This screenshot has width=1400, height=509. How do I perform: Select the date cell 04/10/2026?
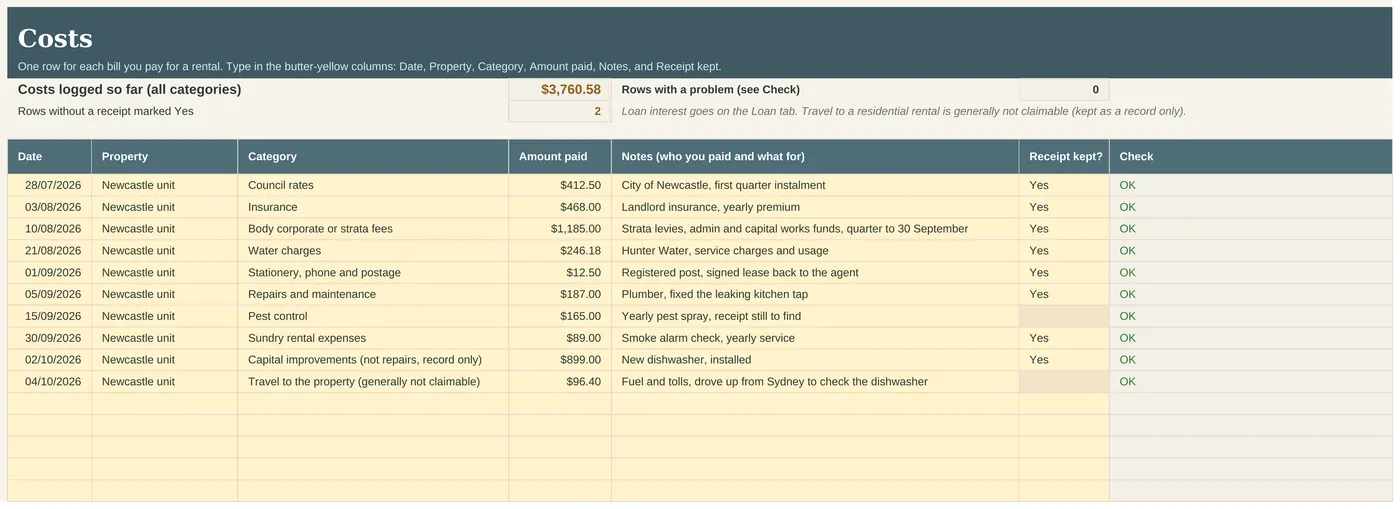[x=49, y=382]
